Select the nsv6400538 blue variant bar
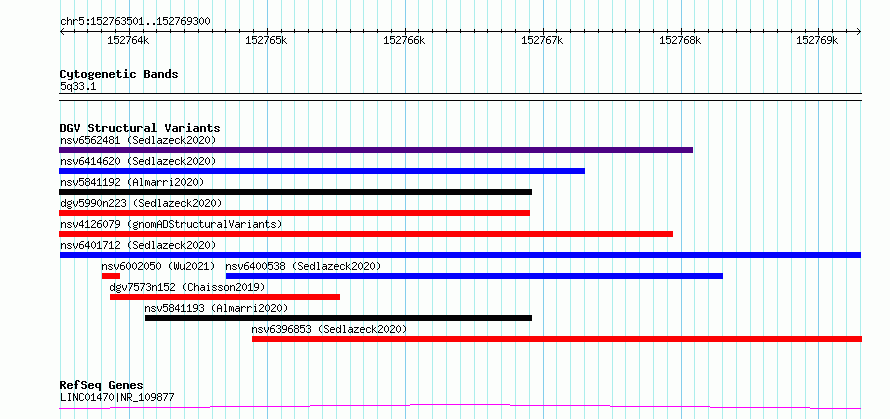Viewport: 890px width, 419px height. (474, 276)
